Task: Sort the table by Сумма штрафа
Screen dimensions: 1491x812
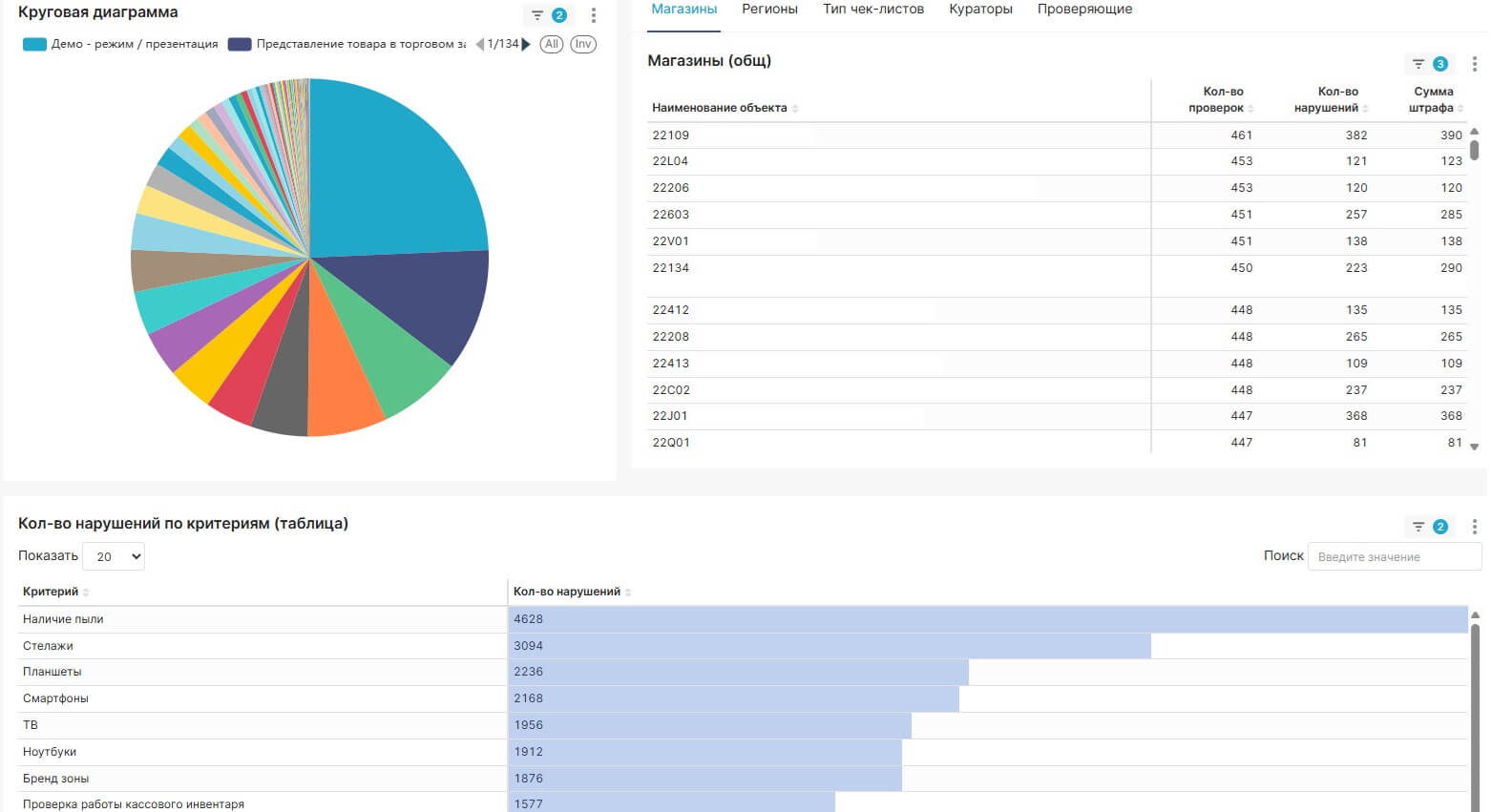Action: [x=1433, y=99]
